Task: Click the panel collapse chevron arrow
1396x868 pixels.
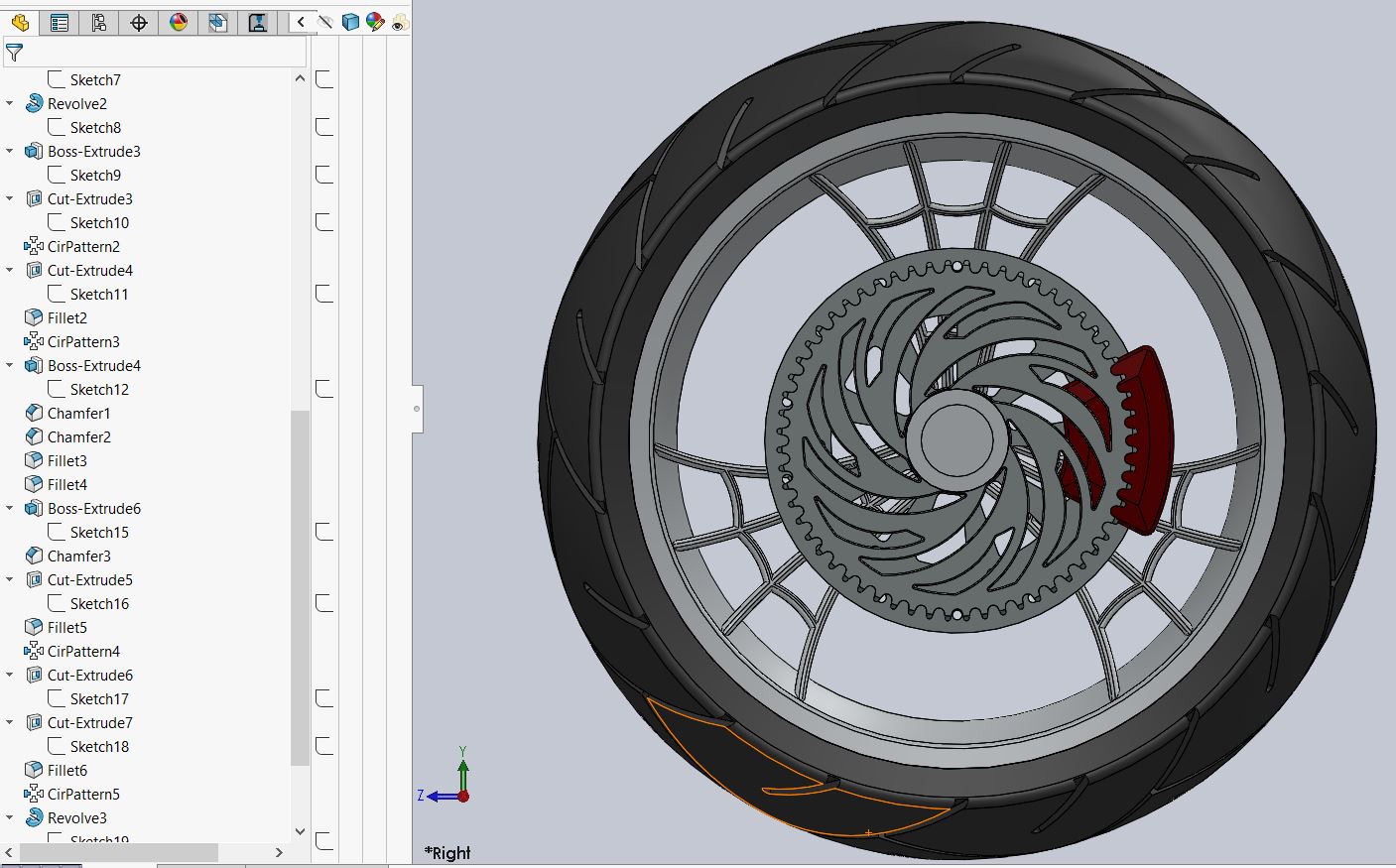Action: coord(301,21)
